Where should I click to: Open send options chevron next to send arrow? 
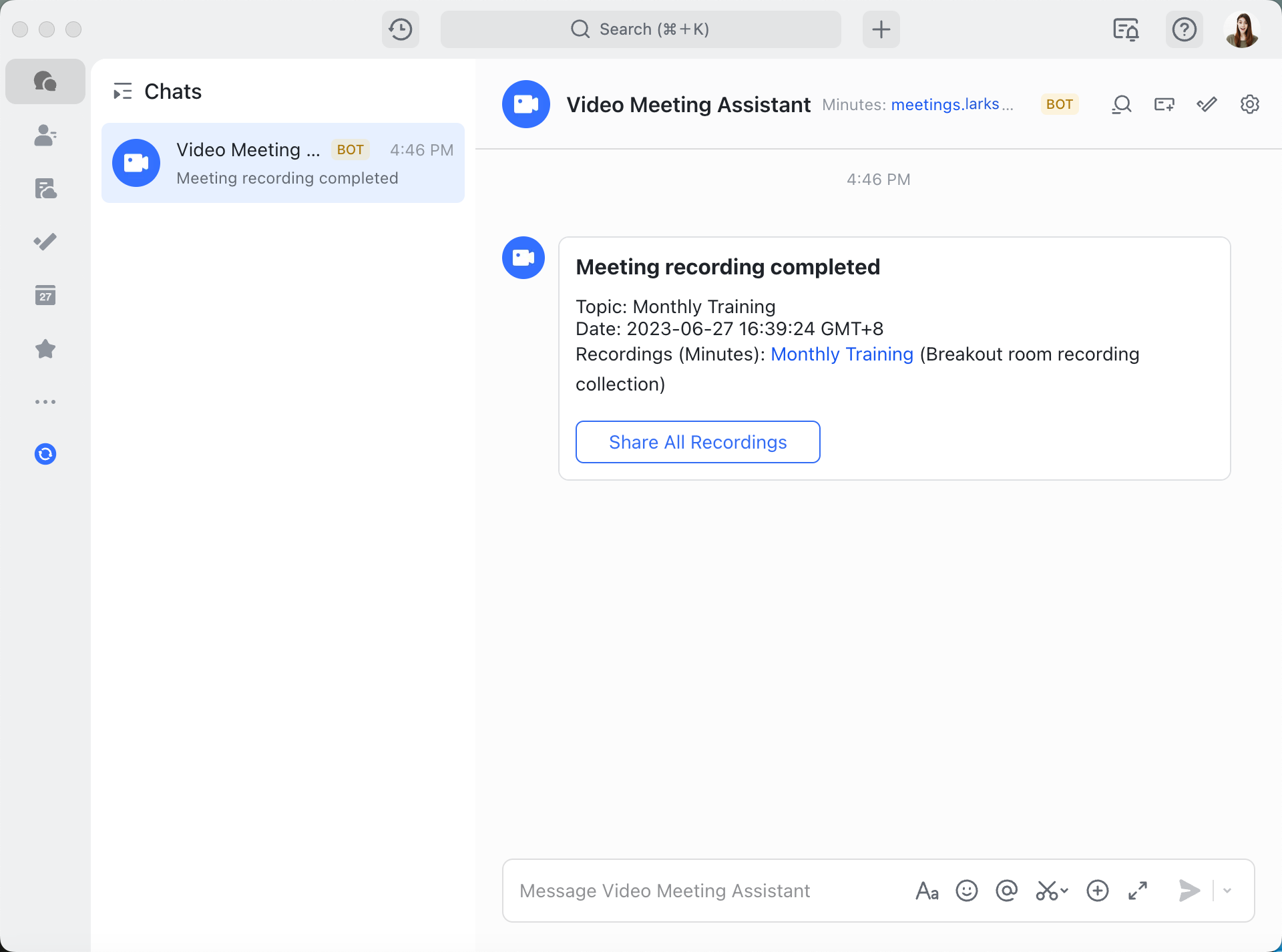(x=1228, y=890)
